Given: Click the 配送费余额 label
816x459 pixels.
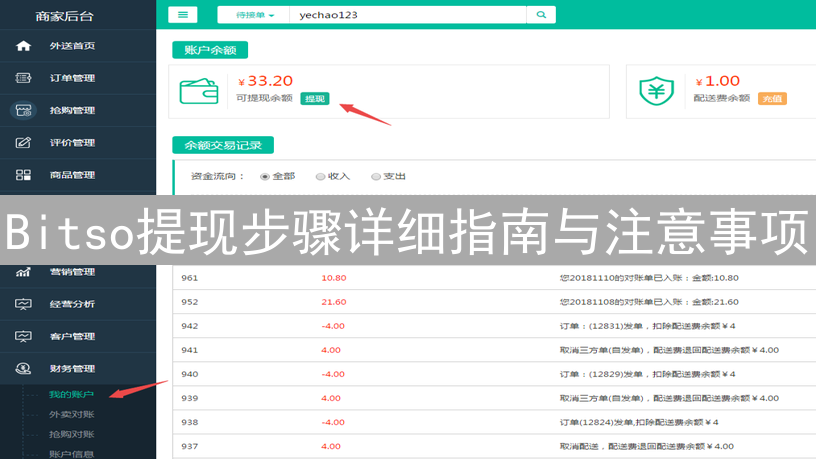Looking at the screenshot, I should click(x=721, y=98).
